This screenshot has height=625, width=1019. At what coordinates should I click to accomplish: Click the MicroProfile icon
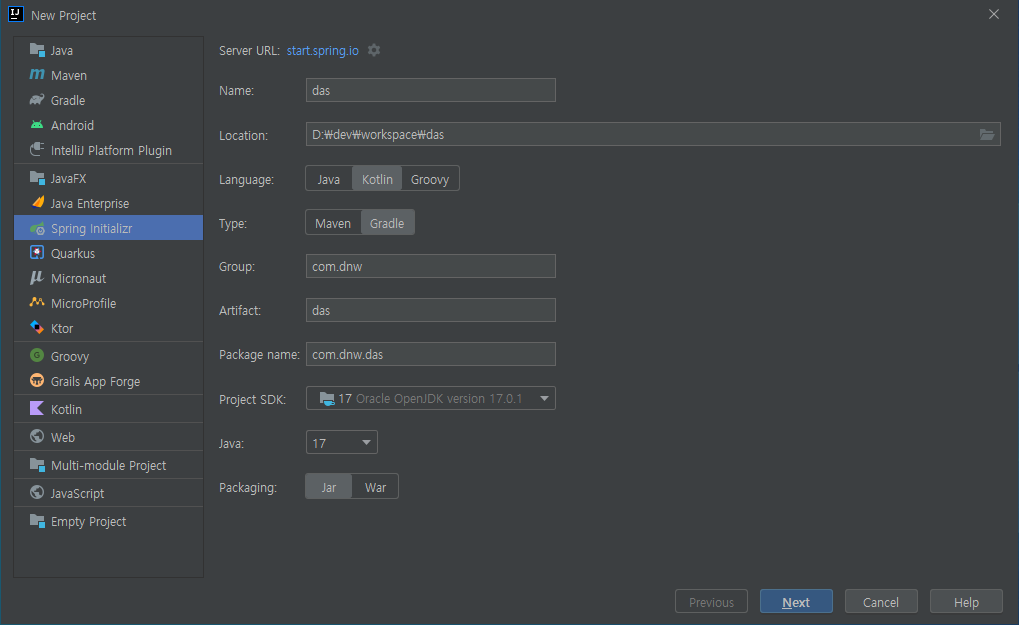pos(37,303)
